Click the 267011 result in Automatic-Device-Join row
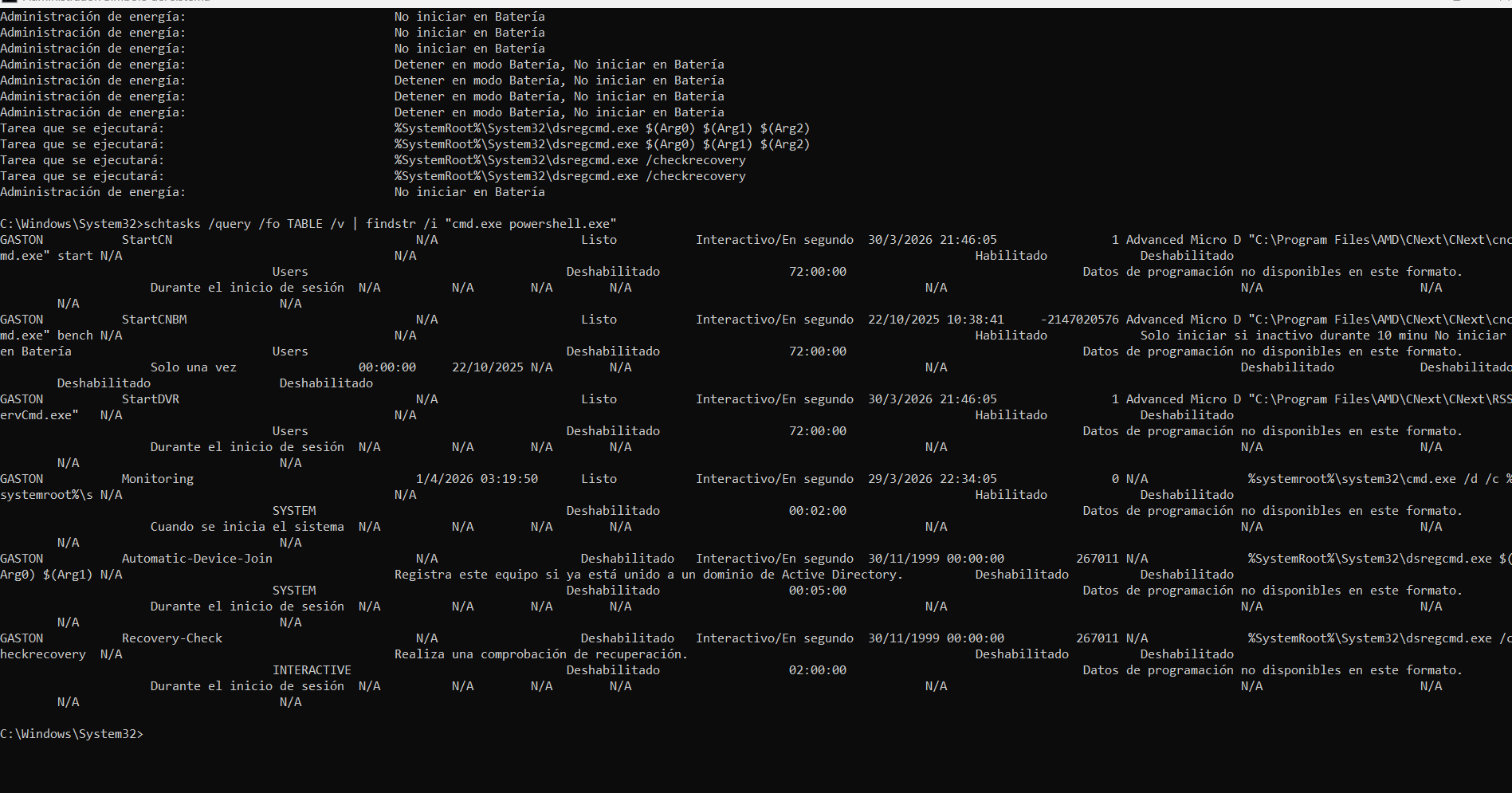 pos(1098,559)
